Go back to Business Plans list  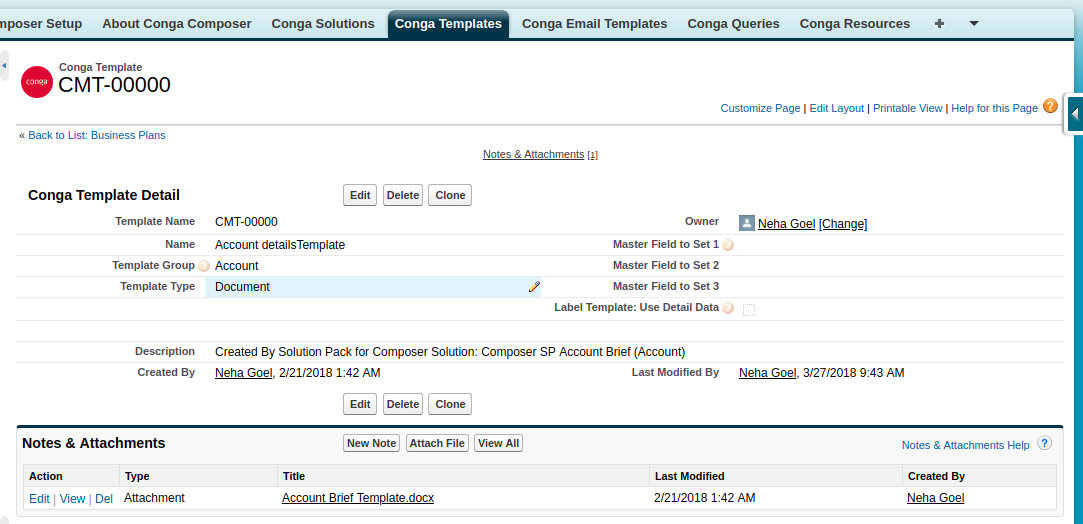(96, 135)
